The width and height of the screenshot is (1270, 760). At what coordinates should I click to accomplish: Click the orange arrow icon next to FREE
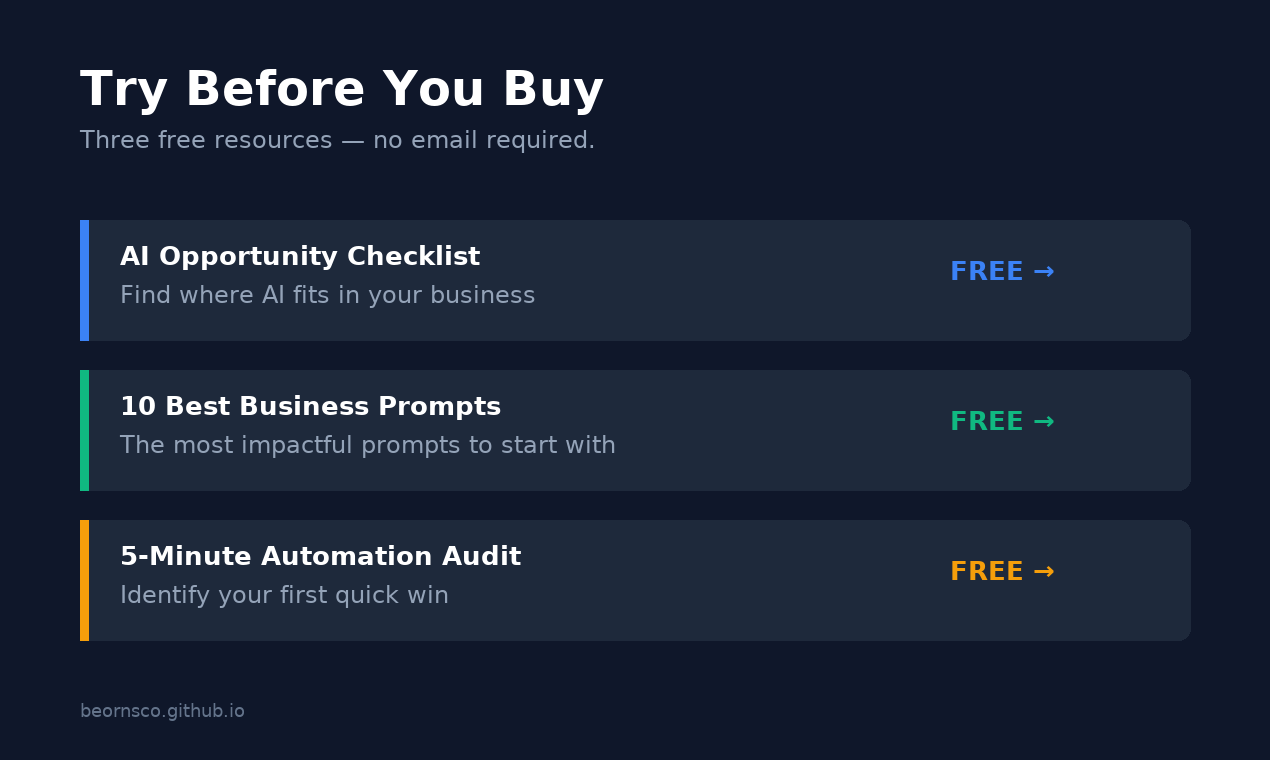tap(1045, 570)
